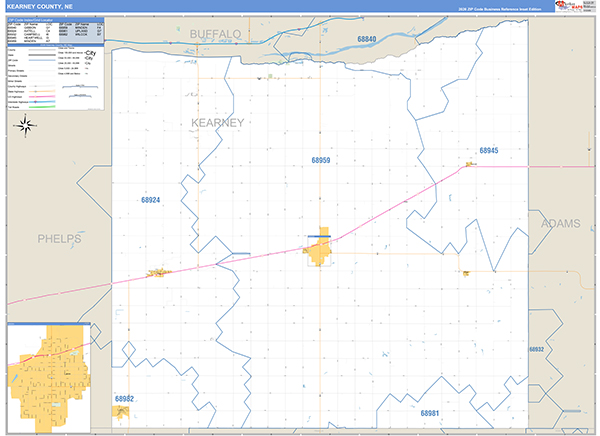This screenshot has height=436, width=600.
Task: Click the KEARNEY county label
Action: click(217, 123)
